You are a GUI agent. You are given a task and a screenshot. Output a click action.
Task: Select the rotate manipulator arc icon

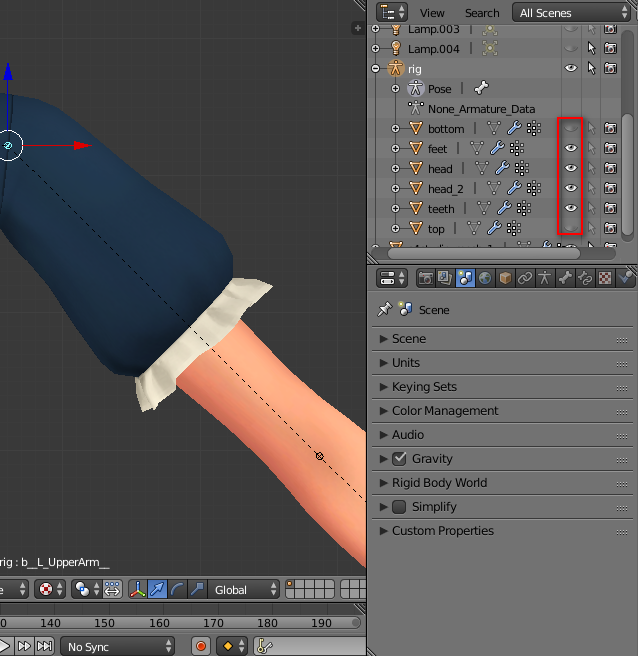point(177,589)
